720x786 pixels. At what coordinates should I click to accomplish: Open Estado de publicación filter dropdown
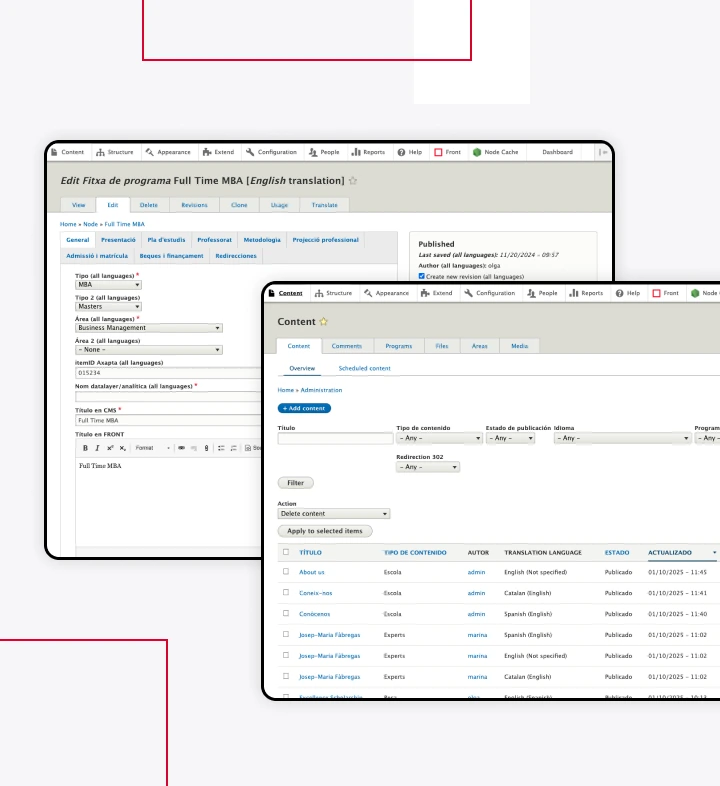(510, 438)
